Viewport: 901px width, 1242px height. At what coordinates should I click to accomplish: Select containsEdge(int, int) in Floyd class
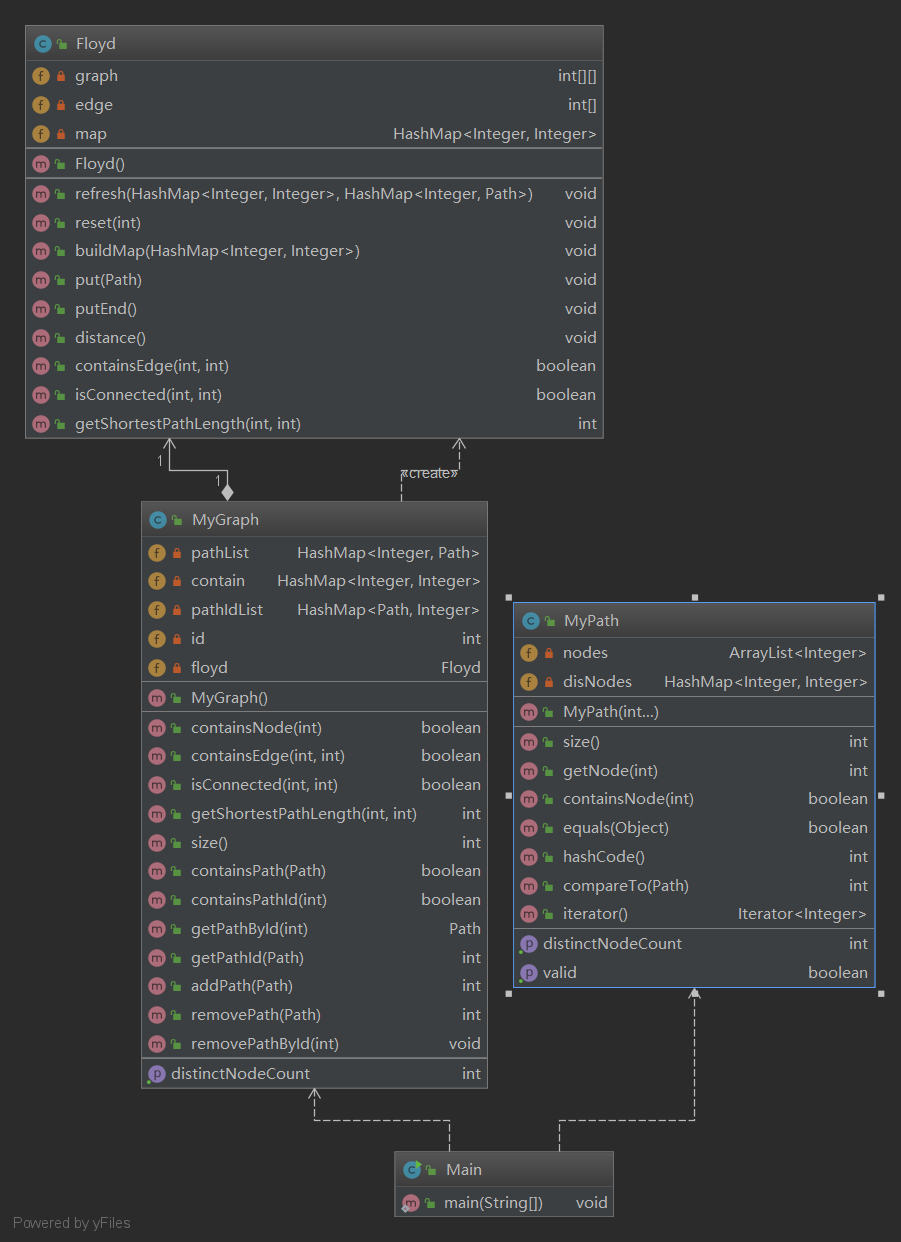(x=314, y=366)
